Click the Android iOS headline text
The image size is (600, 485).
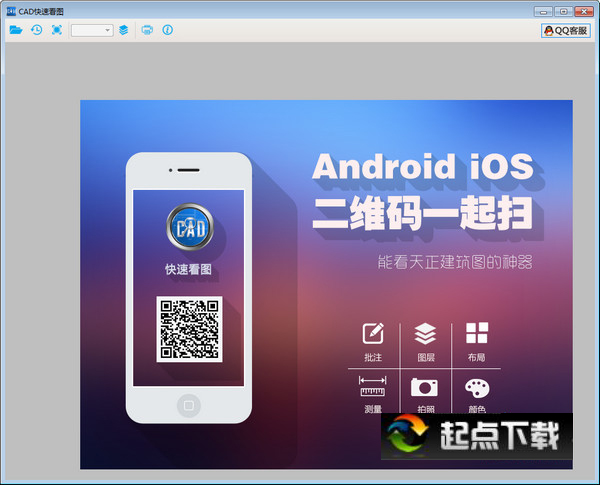pos(423,167)
